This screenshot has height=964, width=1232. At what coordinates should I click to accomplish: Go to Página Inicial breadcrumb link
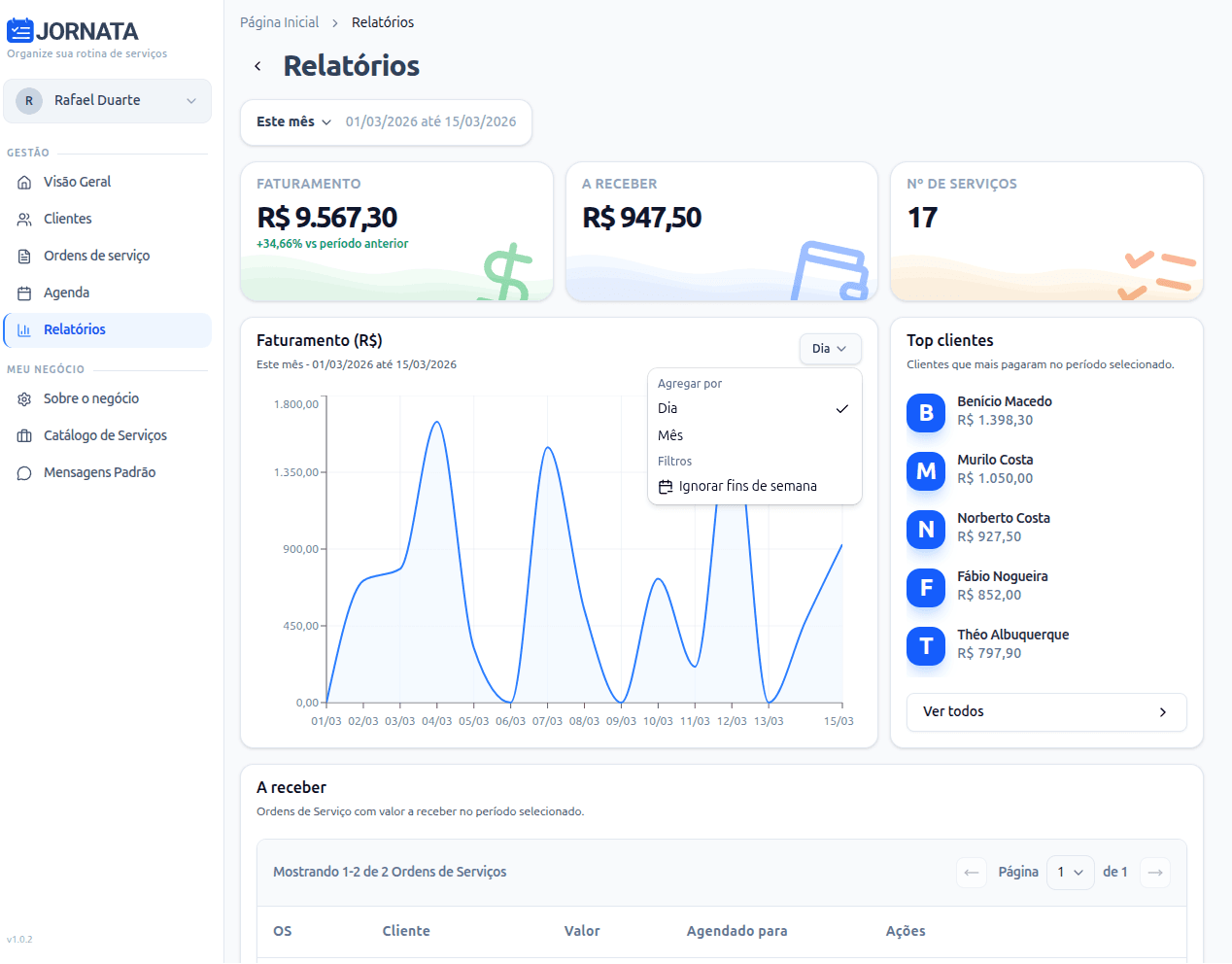tap(279, 22)
